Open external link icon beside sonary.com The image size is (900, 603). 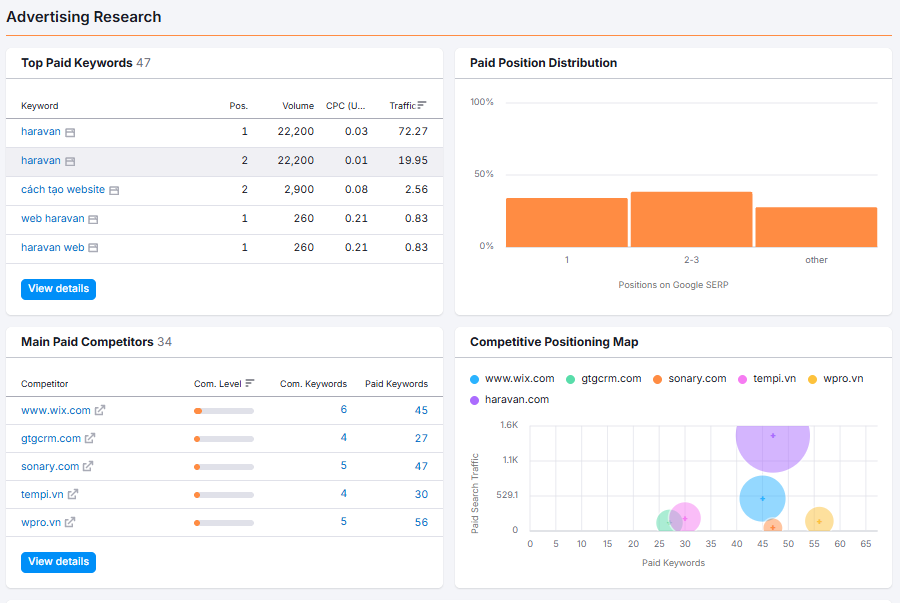click(x=88, y=466)
